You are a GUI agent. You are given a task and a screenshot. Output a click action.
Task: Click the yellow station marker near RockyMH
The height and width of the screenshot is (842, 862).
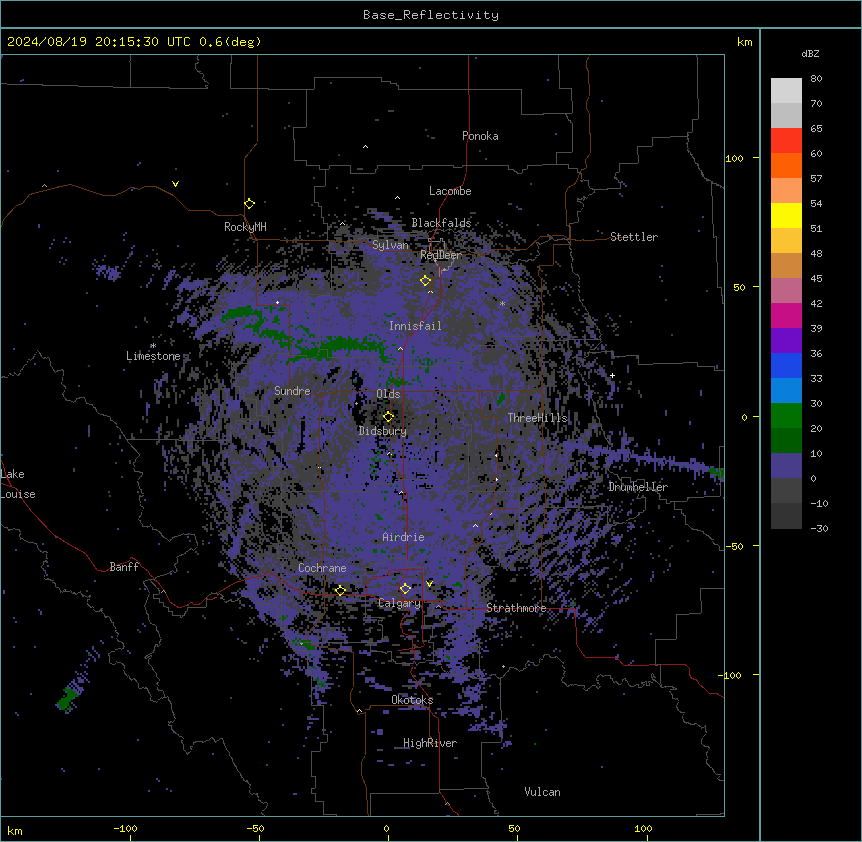coord(249,204)
